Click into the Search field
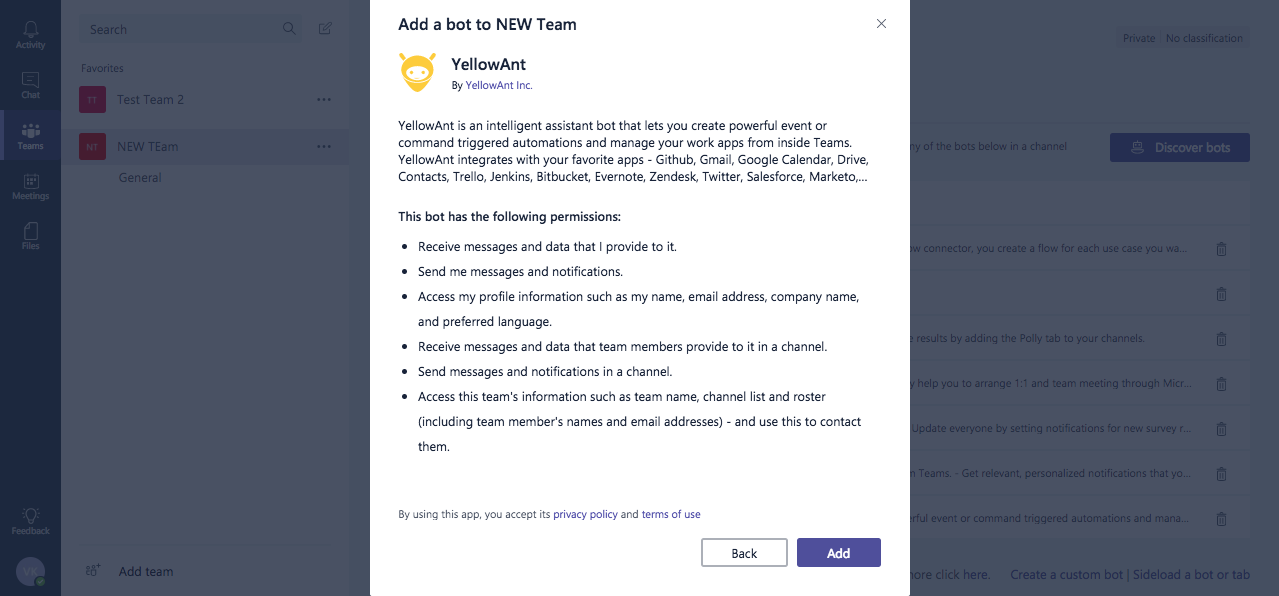Viewport: 1279px width, 596px height. 180,29
